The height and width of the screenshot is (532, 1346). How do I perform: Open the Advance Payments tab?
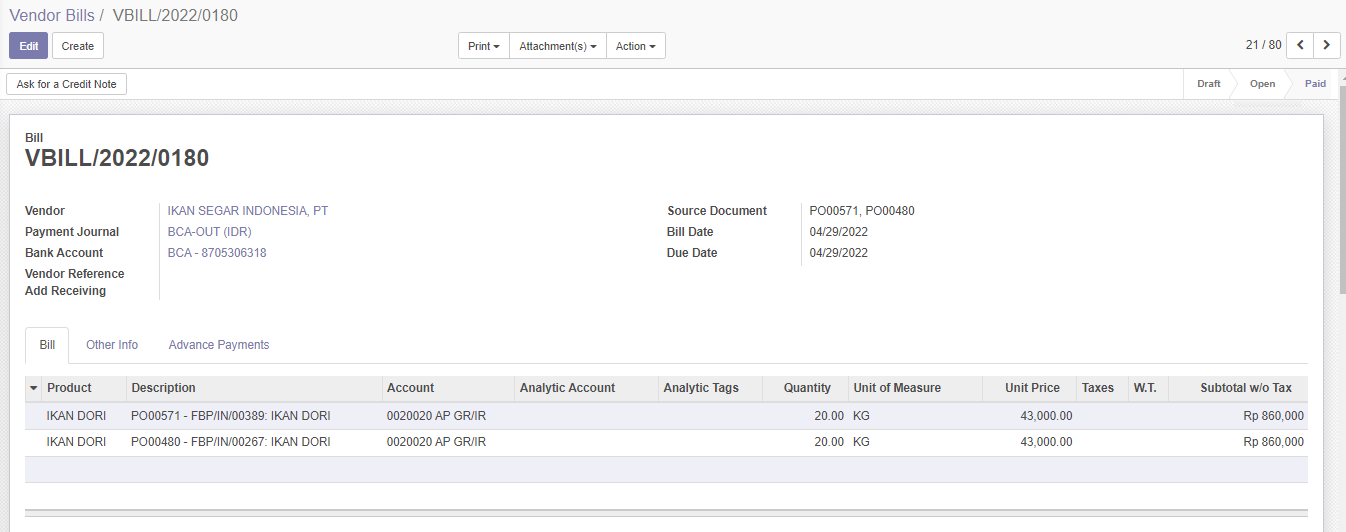219,345
